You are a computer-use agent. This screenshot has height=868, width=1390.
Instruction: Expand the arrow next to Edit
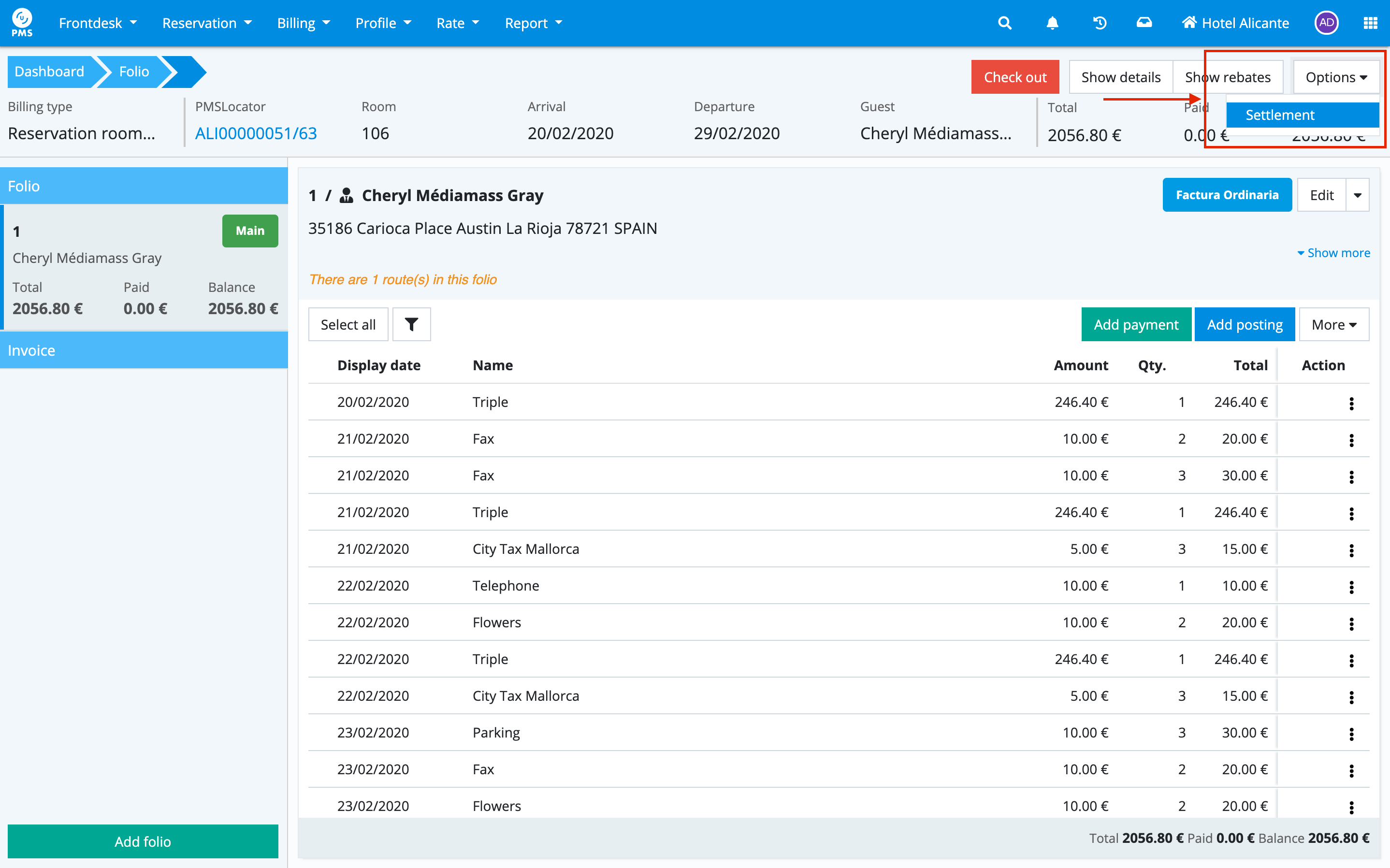[1357, 195]
